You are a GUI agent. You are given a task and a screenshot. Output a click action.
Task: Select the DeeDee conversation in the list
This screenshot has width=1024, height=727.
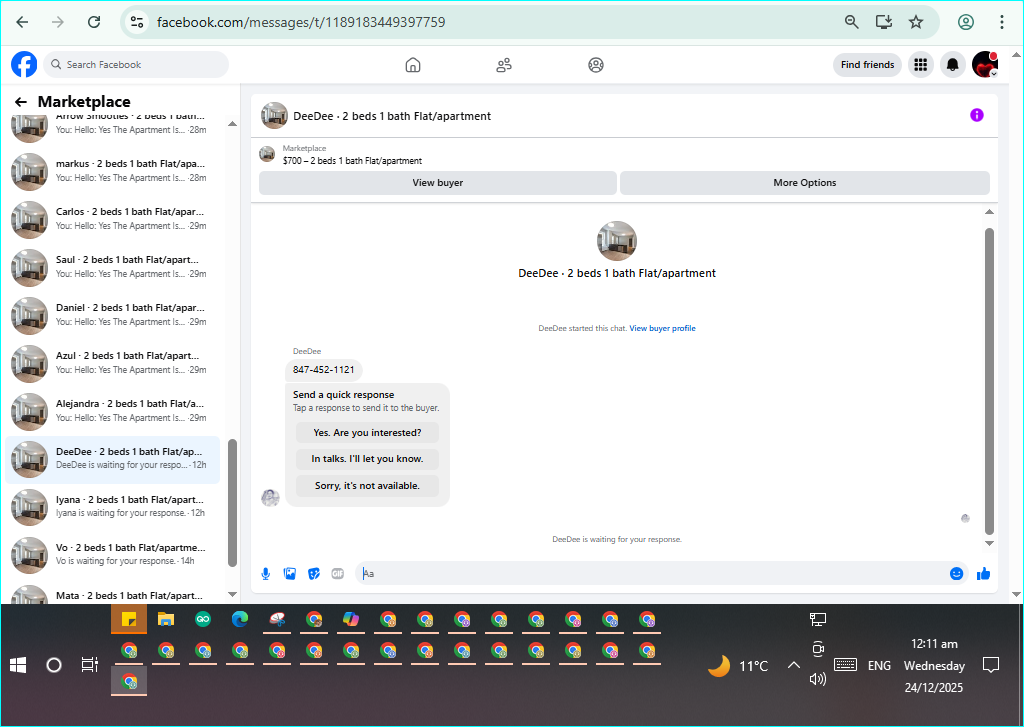(113, 459)
